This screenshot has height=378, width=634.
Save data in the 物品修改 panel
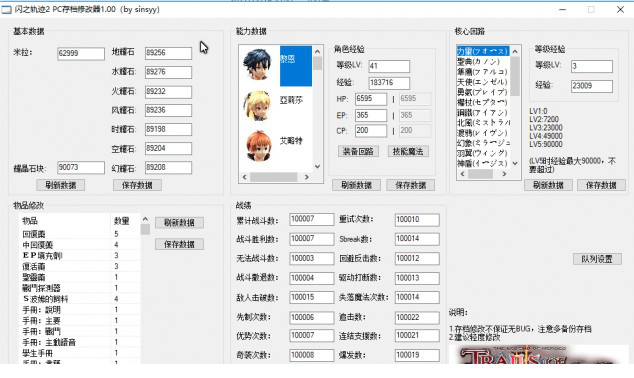coord(179,244)
